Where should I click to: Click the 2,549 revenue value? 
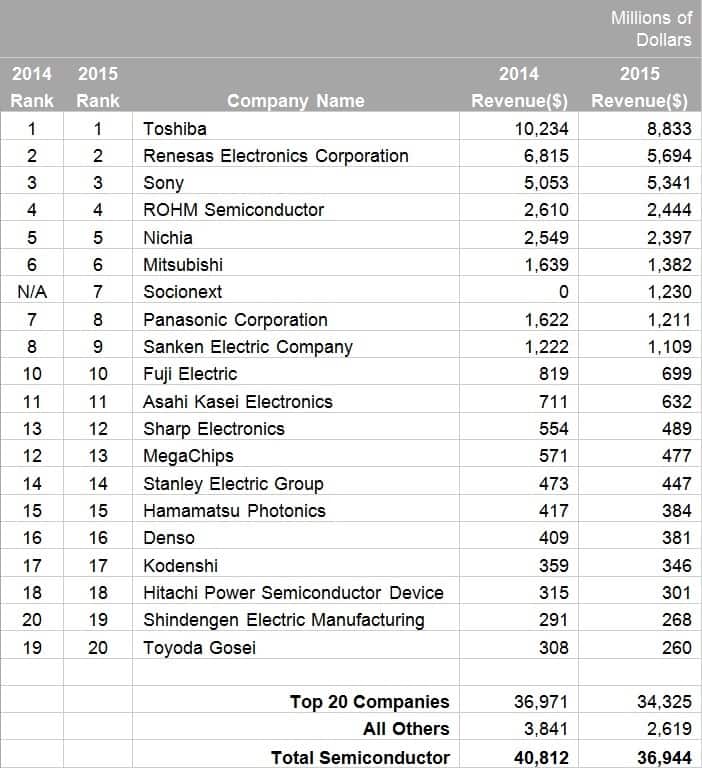coord(546,238)
